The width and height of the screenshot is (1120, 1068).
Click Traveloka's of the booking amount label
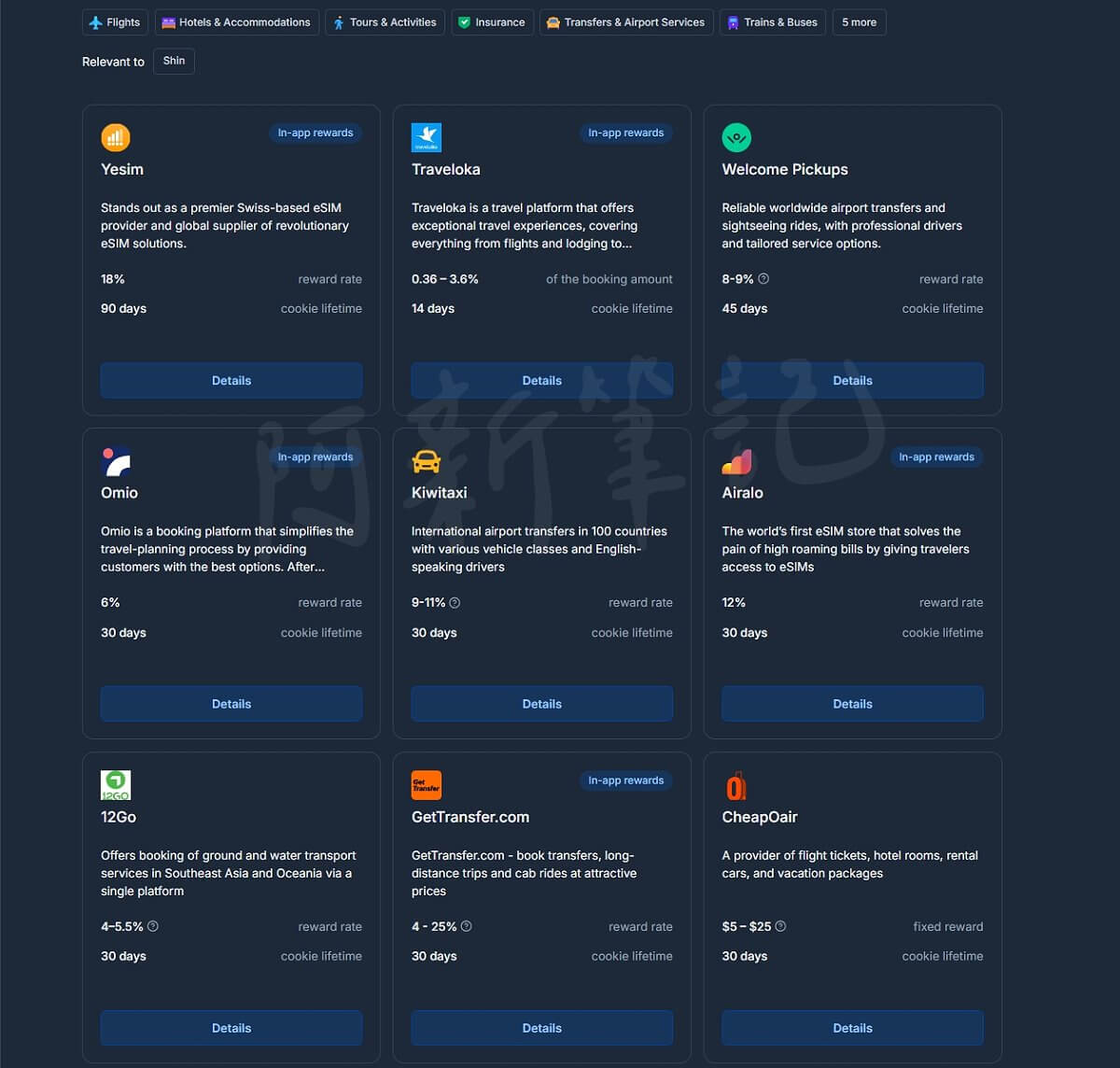click(609, 279)
